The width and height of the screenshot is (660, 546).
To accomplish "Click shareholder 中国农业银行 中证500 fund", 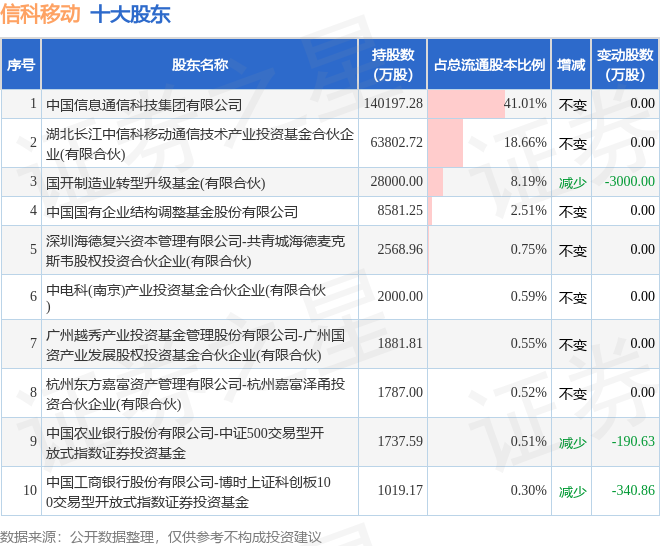I will click(185, 442).
